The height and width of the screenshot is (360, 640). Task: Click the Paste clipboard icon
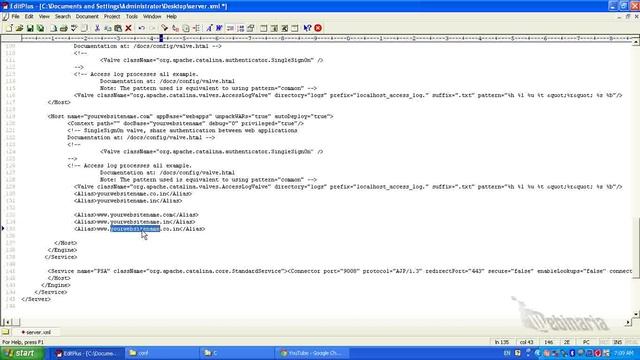118,28
